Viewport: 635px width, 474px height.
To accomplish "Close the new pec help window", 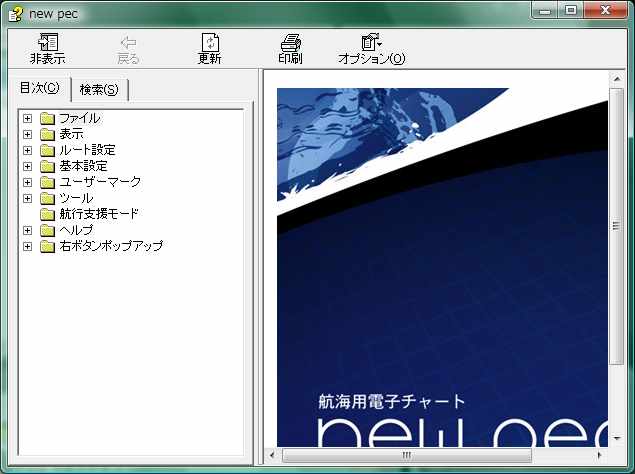I will pyautogui.click(x=606, y=11).
